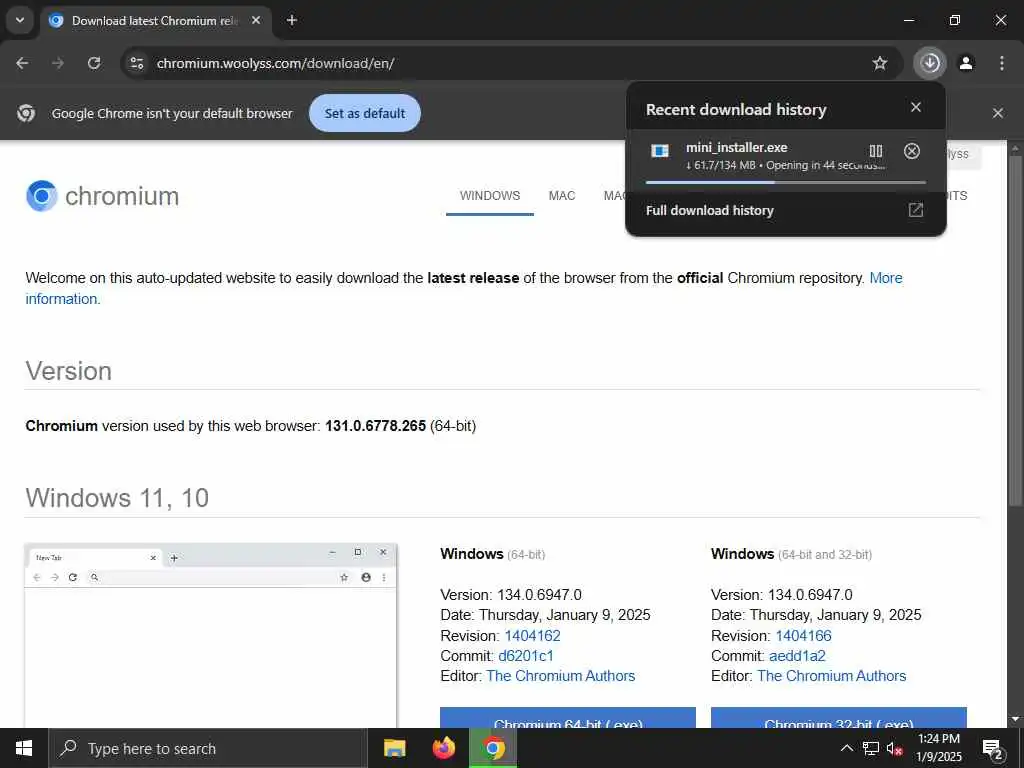1024x768 pixels.
Task: Open the Chrome three-dot menu
Action: [1001, 63]
